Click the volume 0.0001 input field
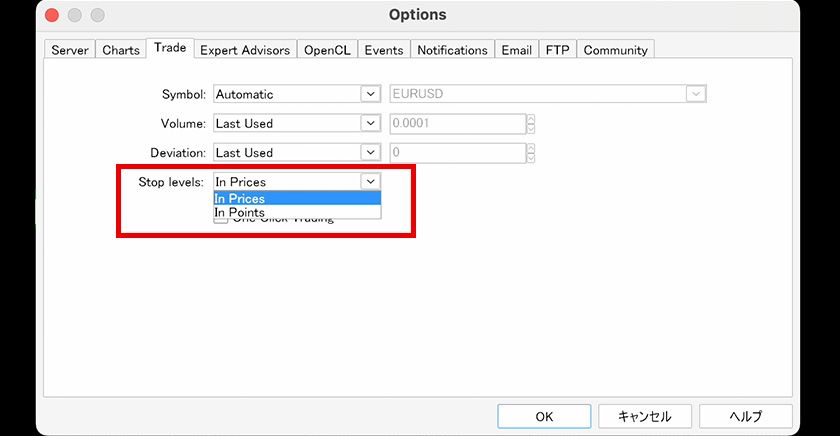 [x=456, y=123]
